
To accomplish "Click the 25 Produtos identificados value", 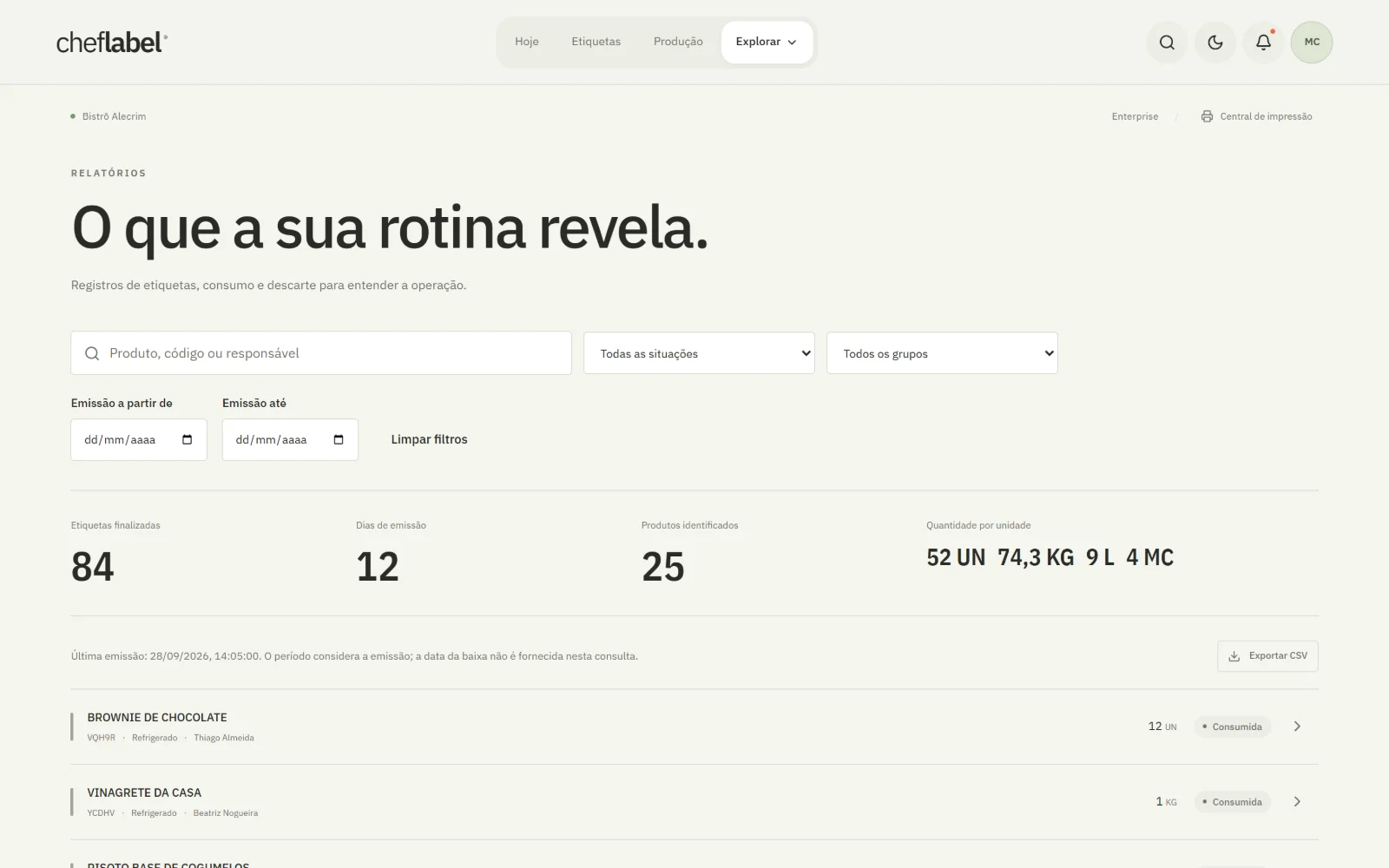I will pyautogui.click(x=663, y=567).
